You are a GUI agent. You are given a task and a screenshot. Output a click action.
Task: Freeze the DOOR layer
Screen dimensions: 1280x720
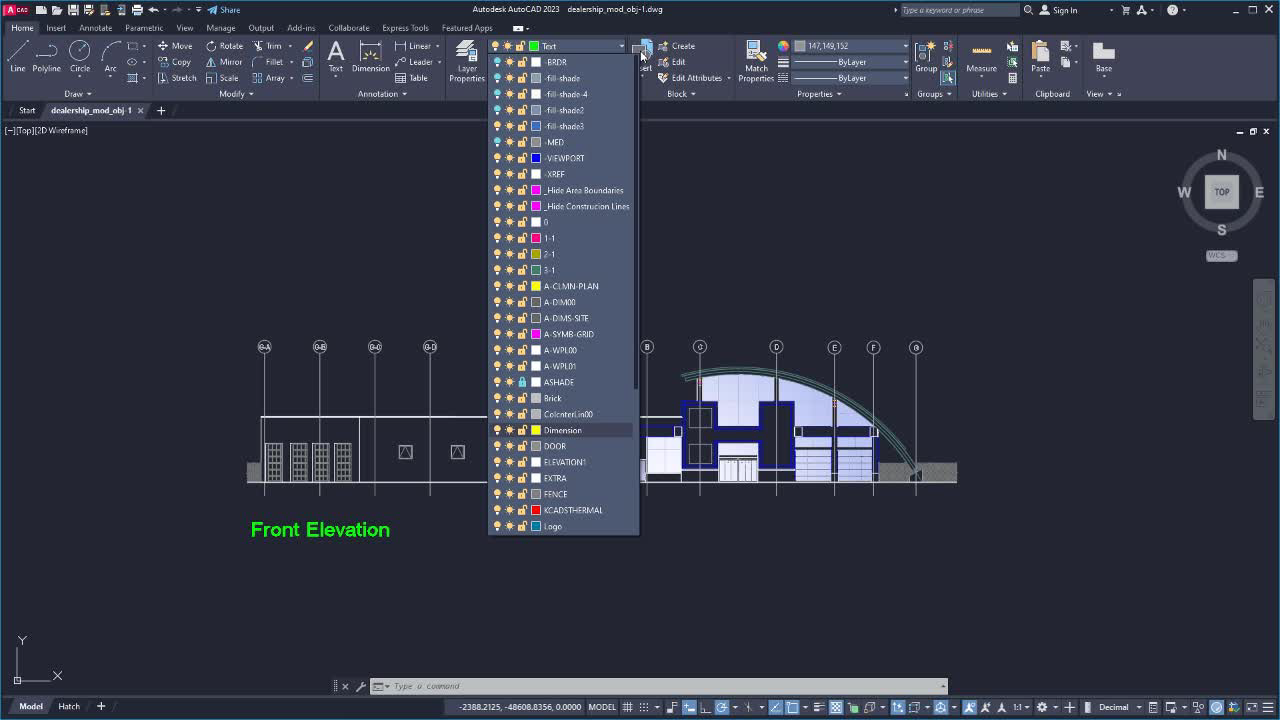pos(509,446)
